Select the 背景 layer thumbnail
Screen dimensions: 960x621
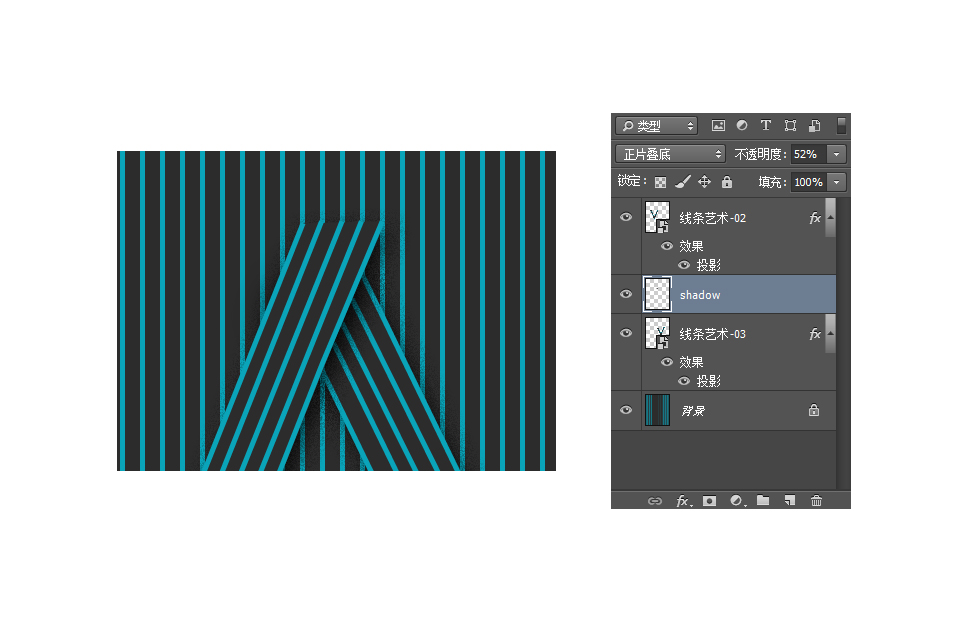point(657,410)
